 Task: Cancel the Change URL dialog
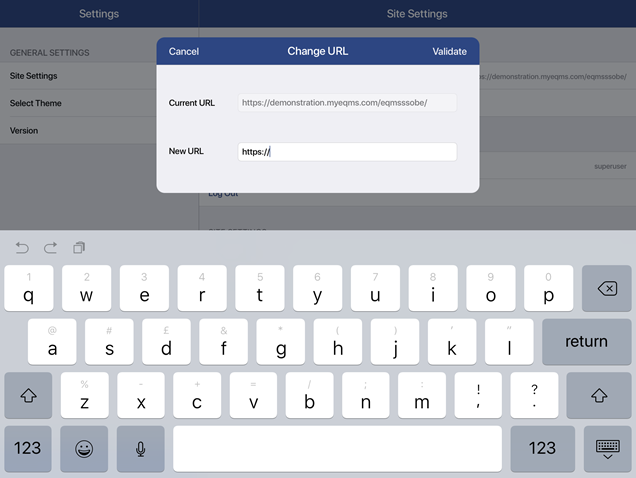tap(184, 52)
